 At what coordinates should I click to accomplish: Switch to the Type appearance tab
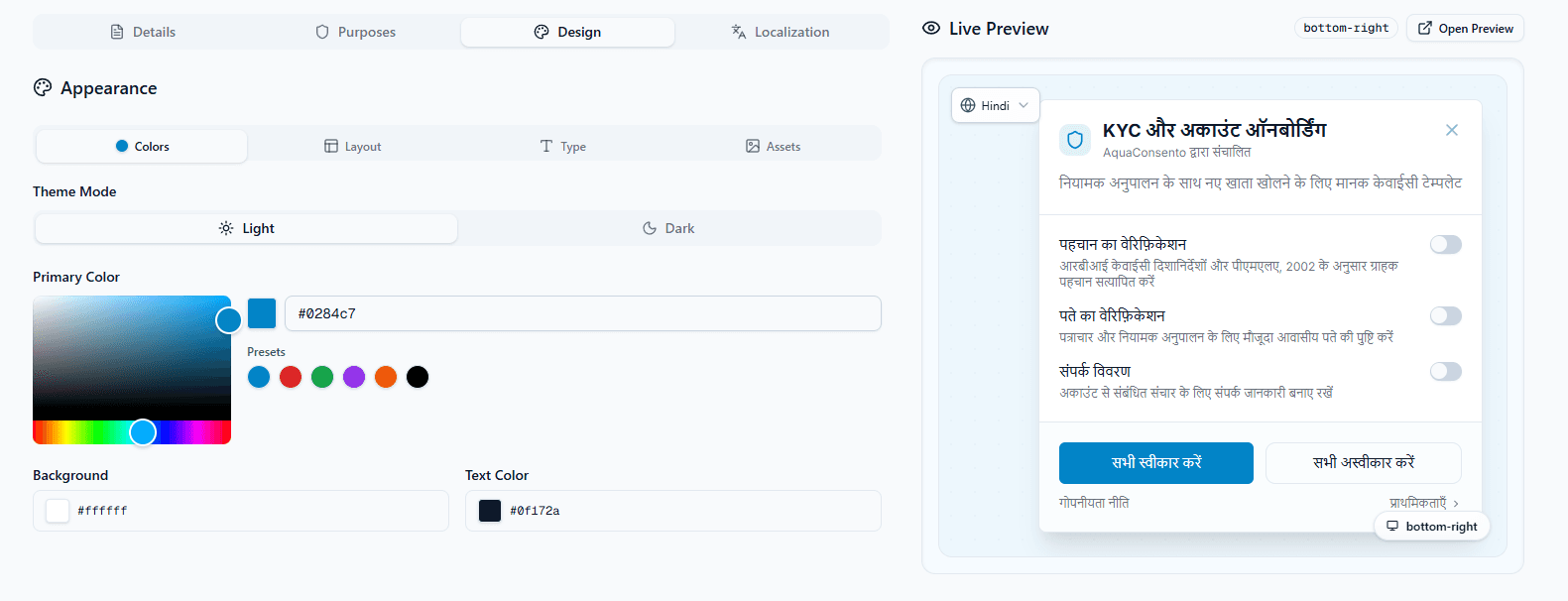(x=562, y=147)
